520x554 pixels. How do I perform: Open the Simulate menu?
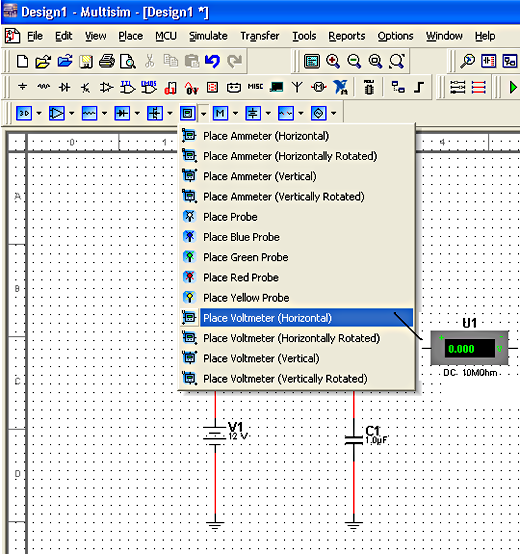click(208, 36)
